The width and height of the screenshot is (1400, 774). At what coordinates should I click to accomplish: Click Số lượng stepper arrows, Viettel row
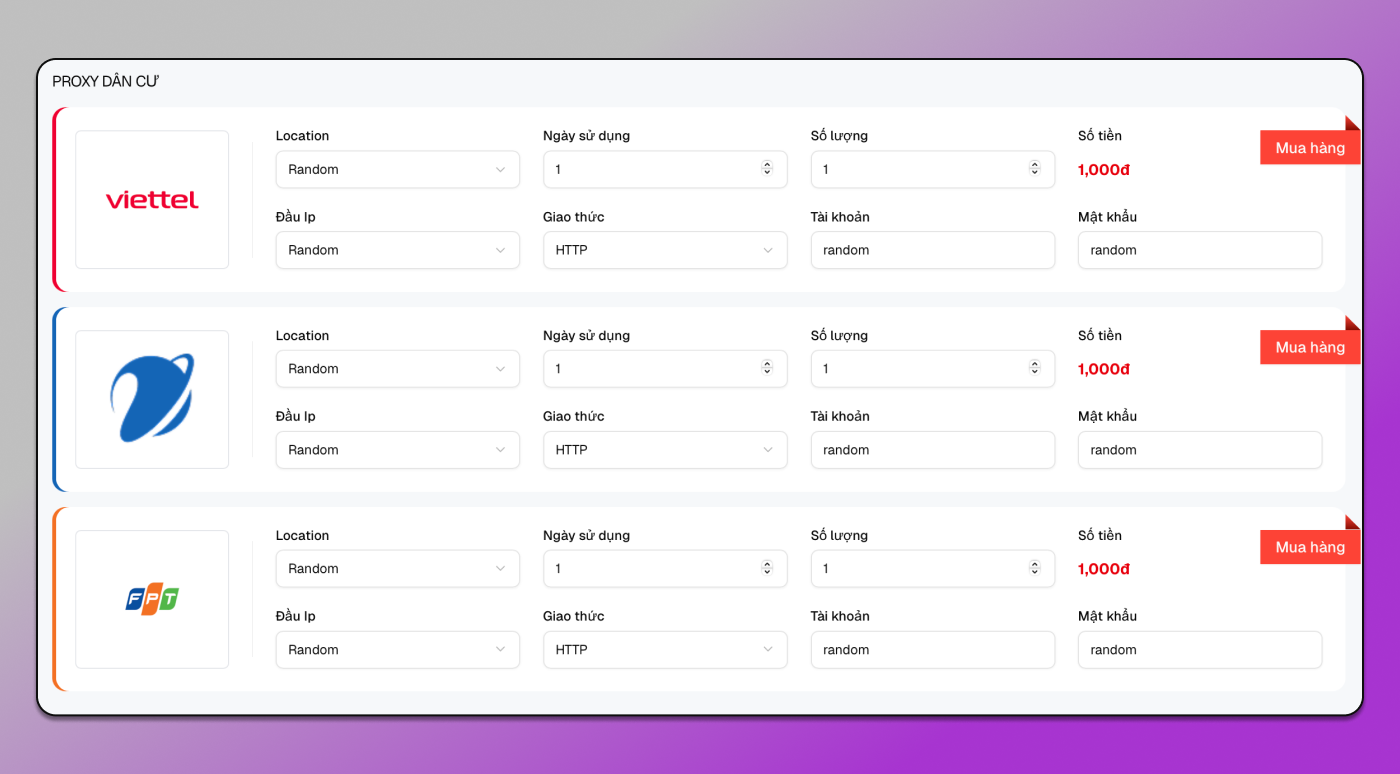[1035, 169]
